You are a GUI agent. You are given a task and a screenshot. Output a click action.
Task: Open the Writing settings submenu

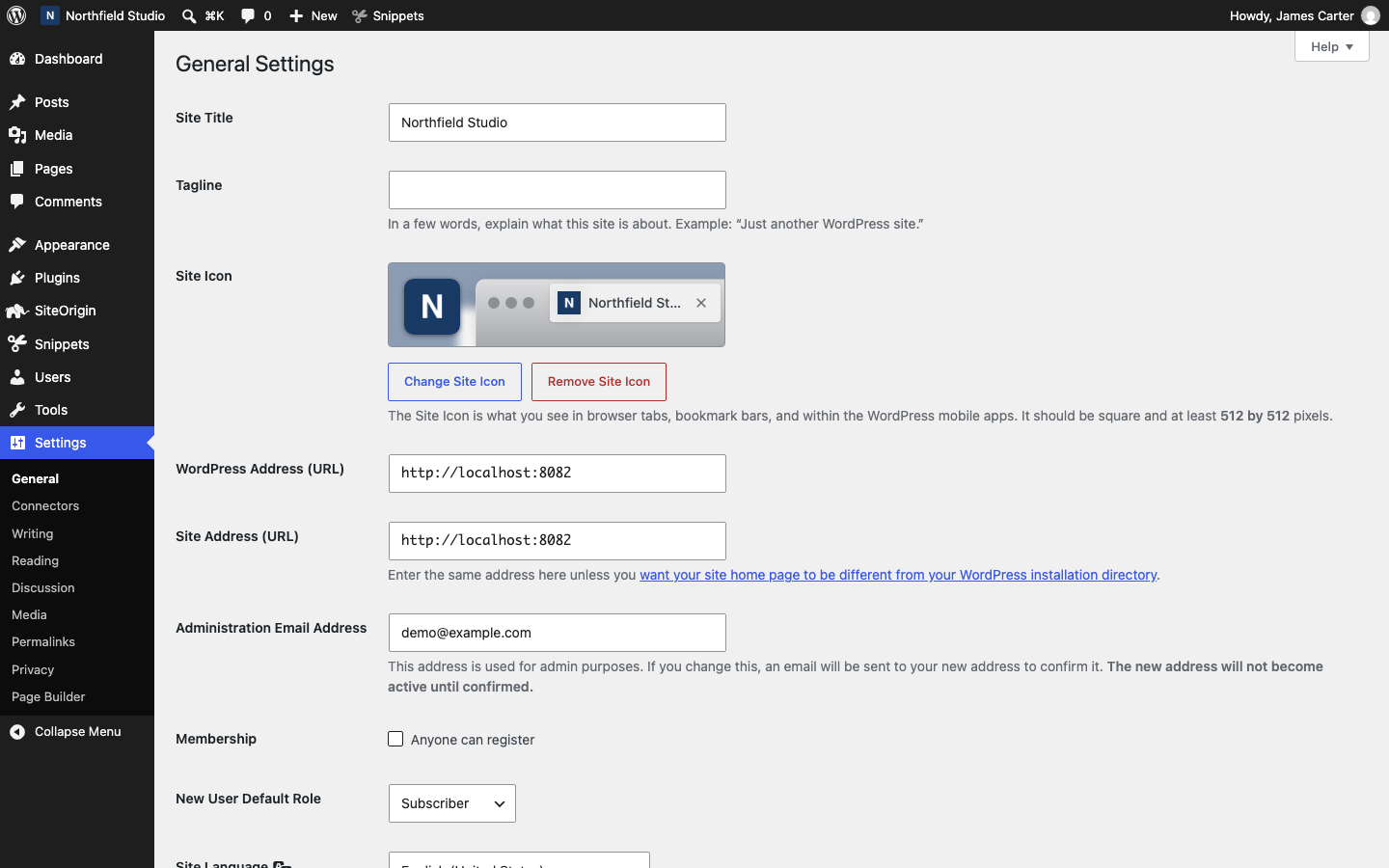pos(33,533)
